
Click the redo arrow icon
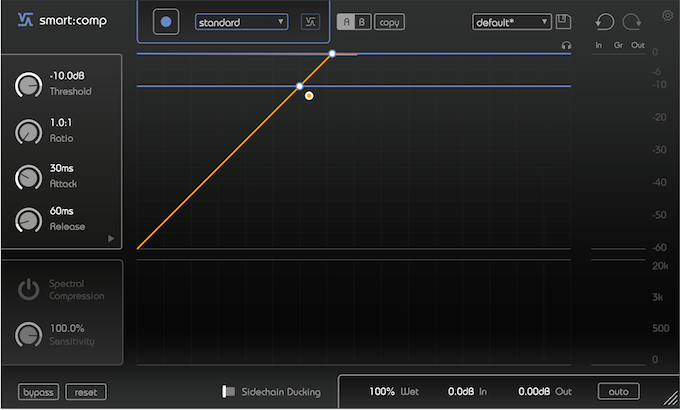point(631,22)
